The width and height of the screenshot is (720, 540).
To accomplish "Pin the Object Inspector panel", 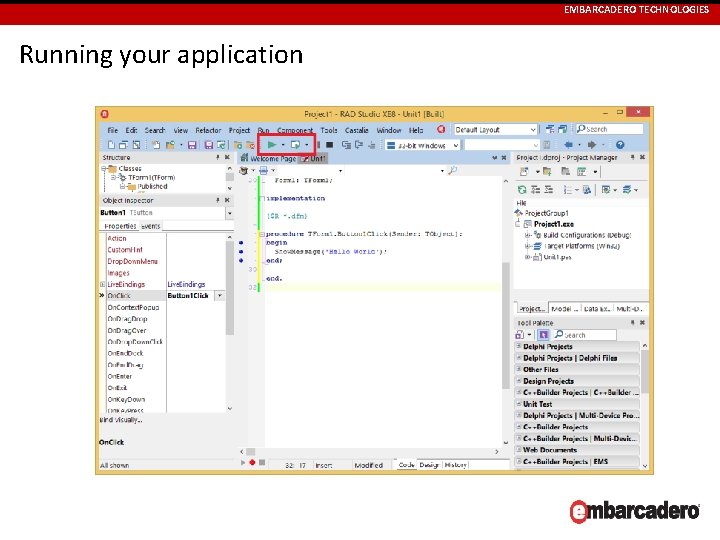I will (218, 200).
